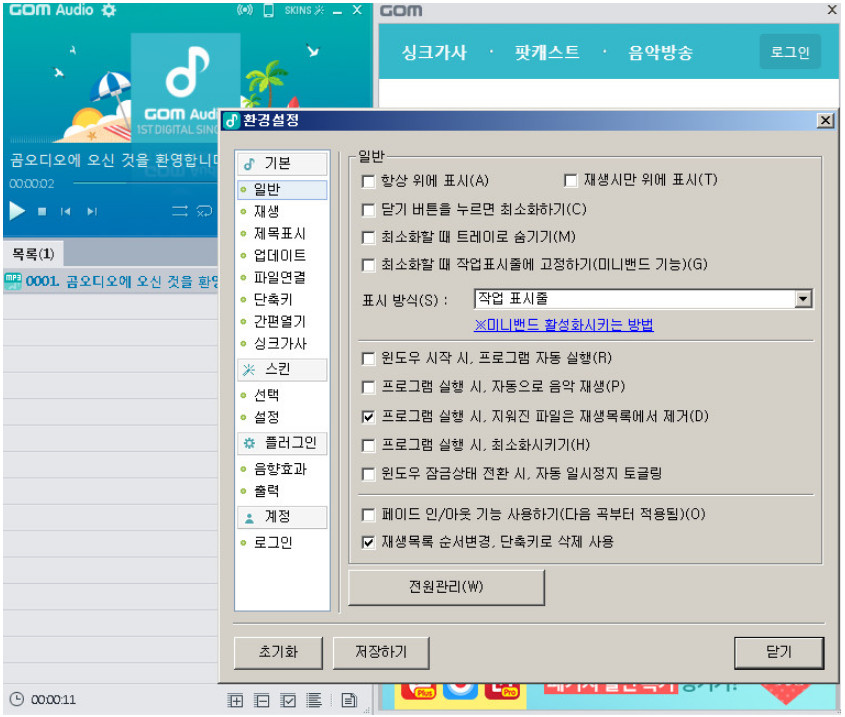
Task: Enable 윈도우 시작 시, 프로그램 자동 실행(R)
Action: (x=369, y=358)
